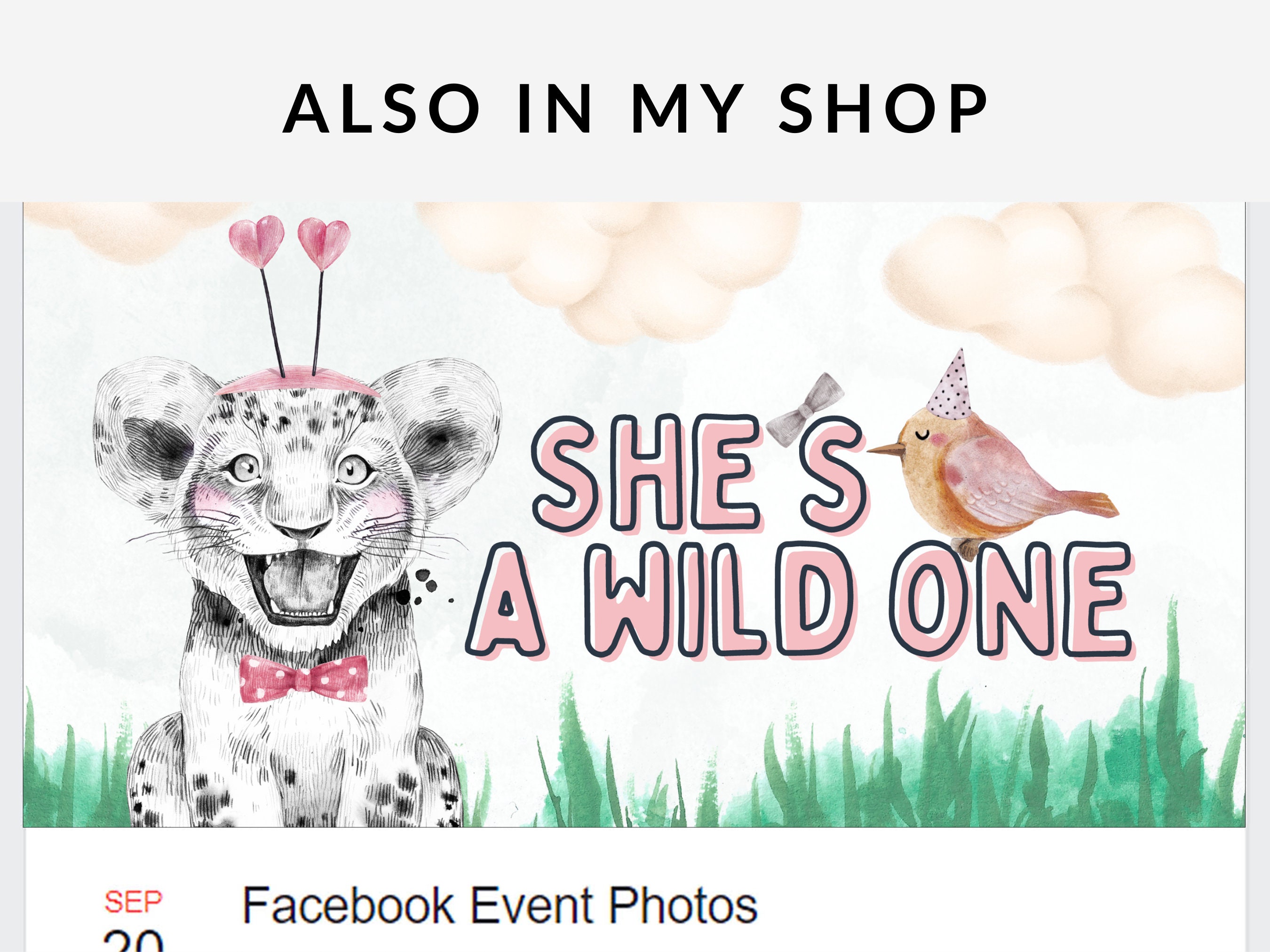Viewport: 1270px width, 952px height.
Task: Click the gray bow above SHE'S
Action: pos(804,408)
